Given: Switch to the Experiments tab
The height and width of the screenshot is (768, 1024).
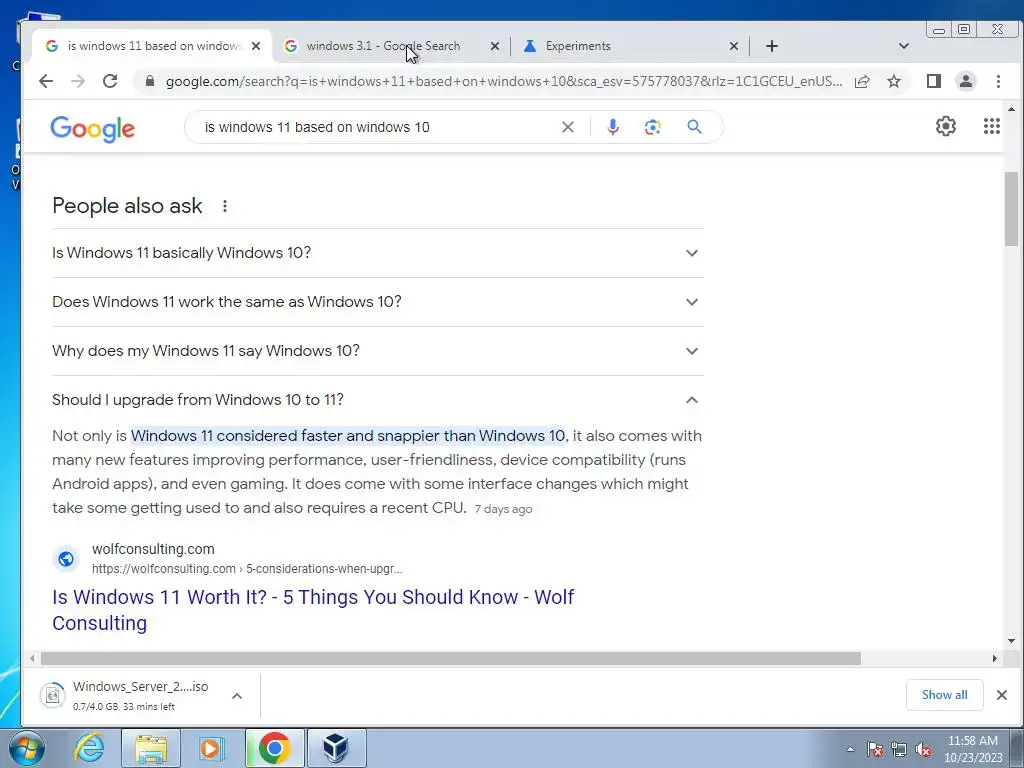Looking at the screenshot, I should click(x=631, y=46).
